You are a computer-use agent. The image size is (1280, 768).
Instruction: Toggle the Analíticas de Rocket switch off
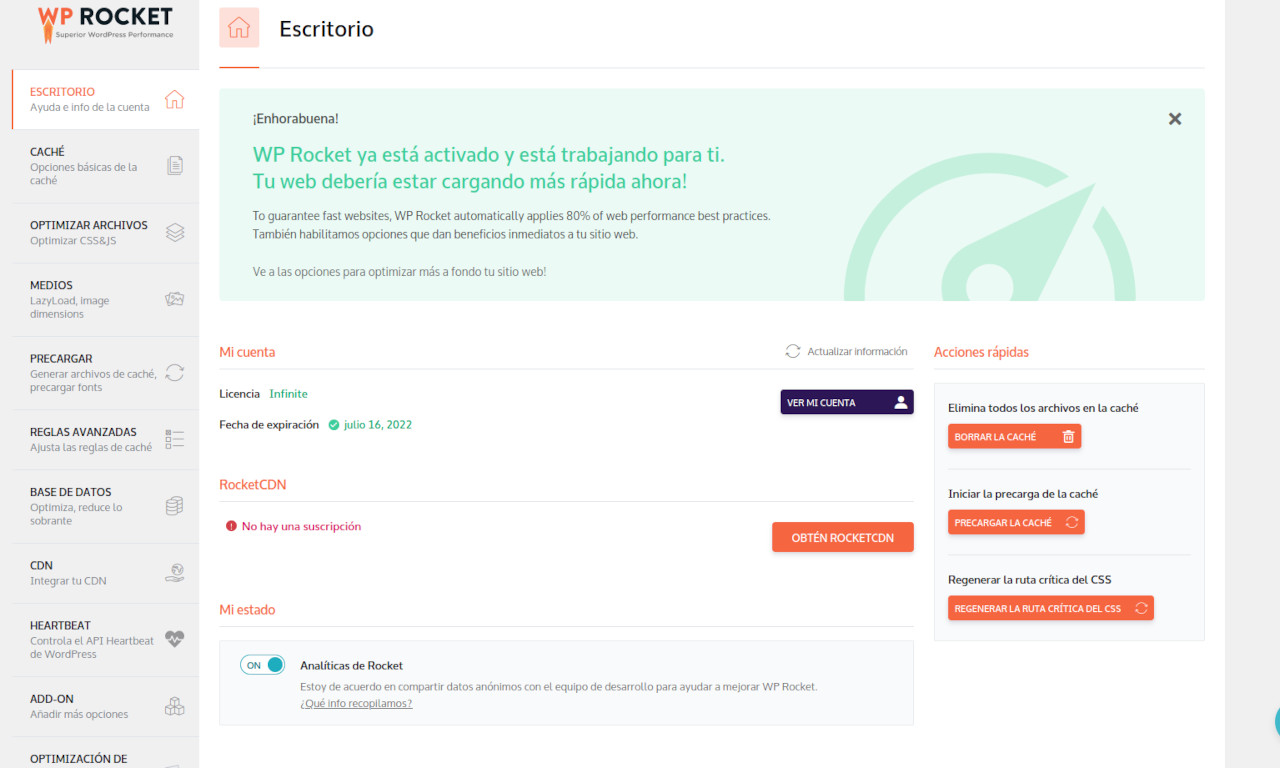click(263, 665)
